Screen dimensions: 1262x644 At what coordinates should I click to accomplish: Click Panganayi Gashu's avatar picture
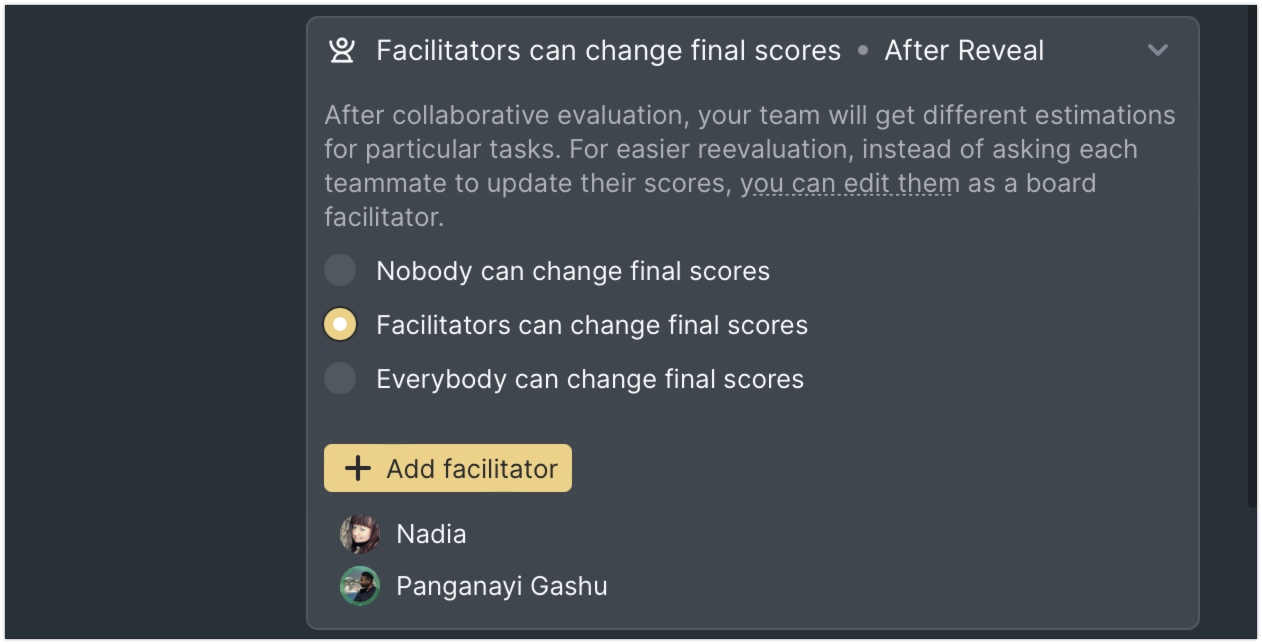pyautogui.click(x=360, y=586)
